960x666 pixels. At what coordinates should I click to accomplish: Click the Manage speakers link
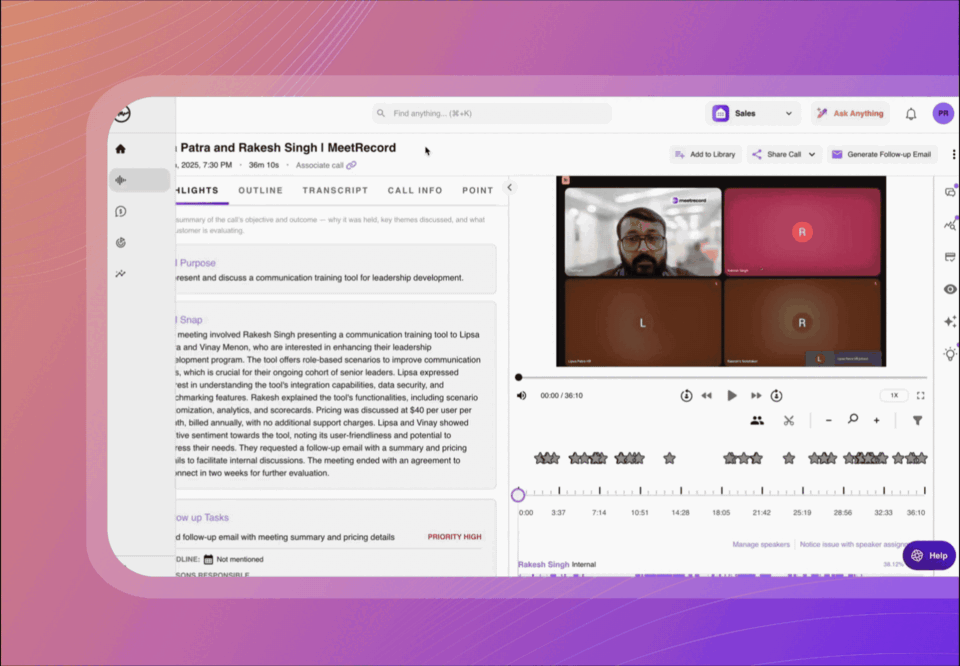(761, 544)
